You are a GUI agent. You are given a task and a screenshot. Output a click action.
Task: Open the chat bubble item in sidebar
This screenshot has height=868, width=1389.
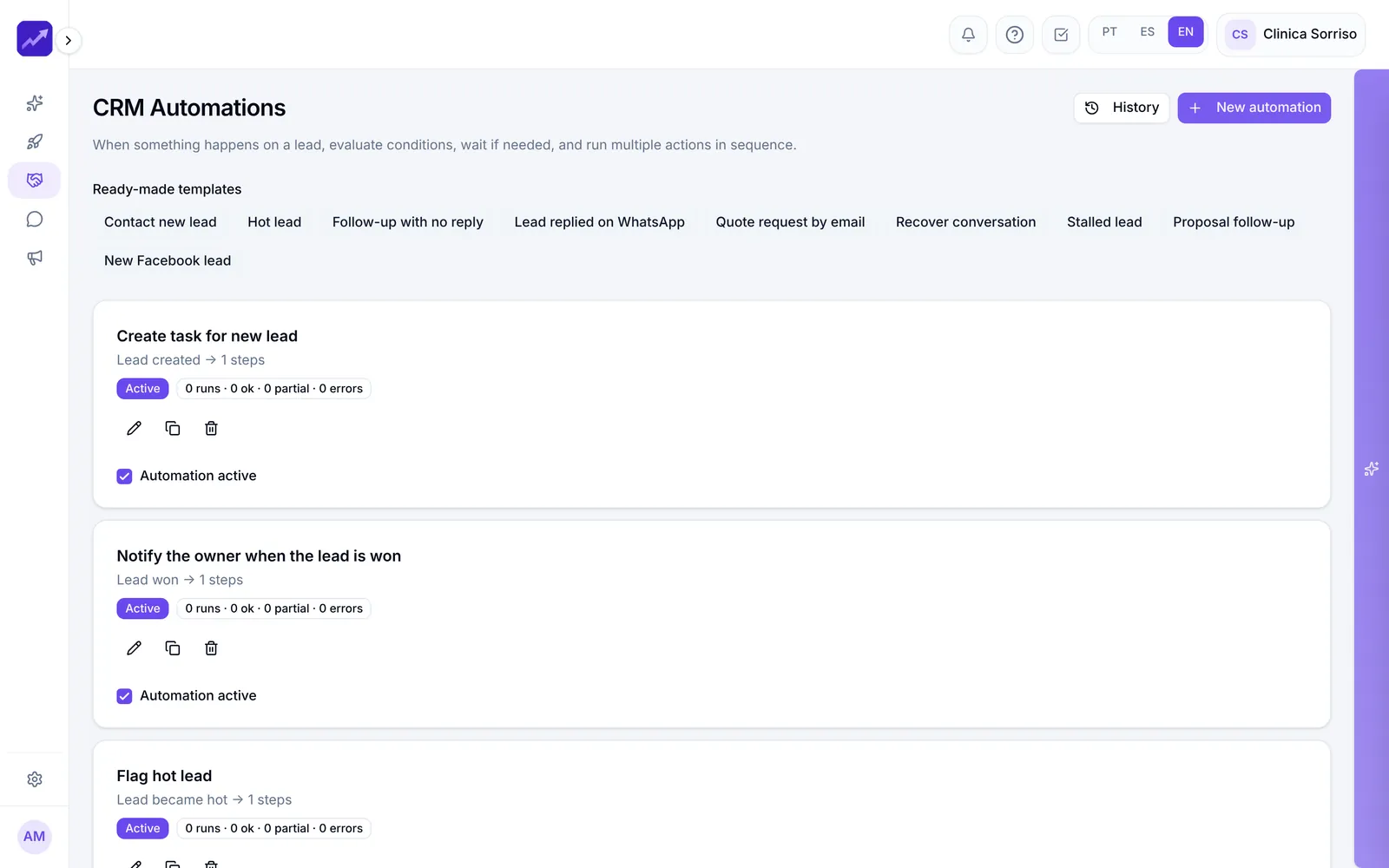(x=35, y=219)
